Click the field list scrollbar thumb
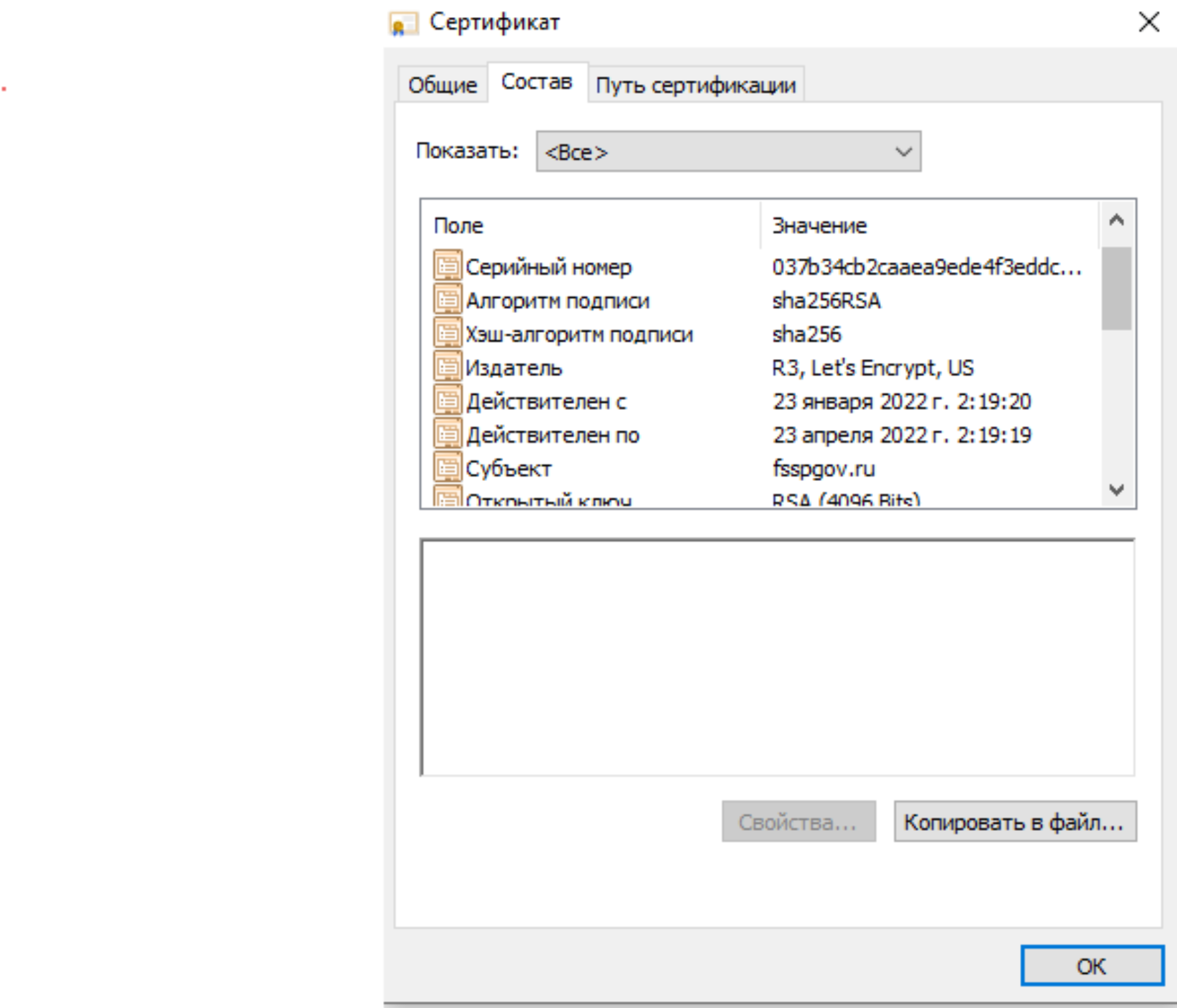This screenshot has height=1008, width=1177. [1116, 288]
